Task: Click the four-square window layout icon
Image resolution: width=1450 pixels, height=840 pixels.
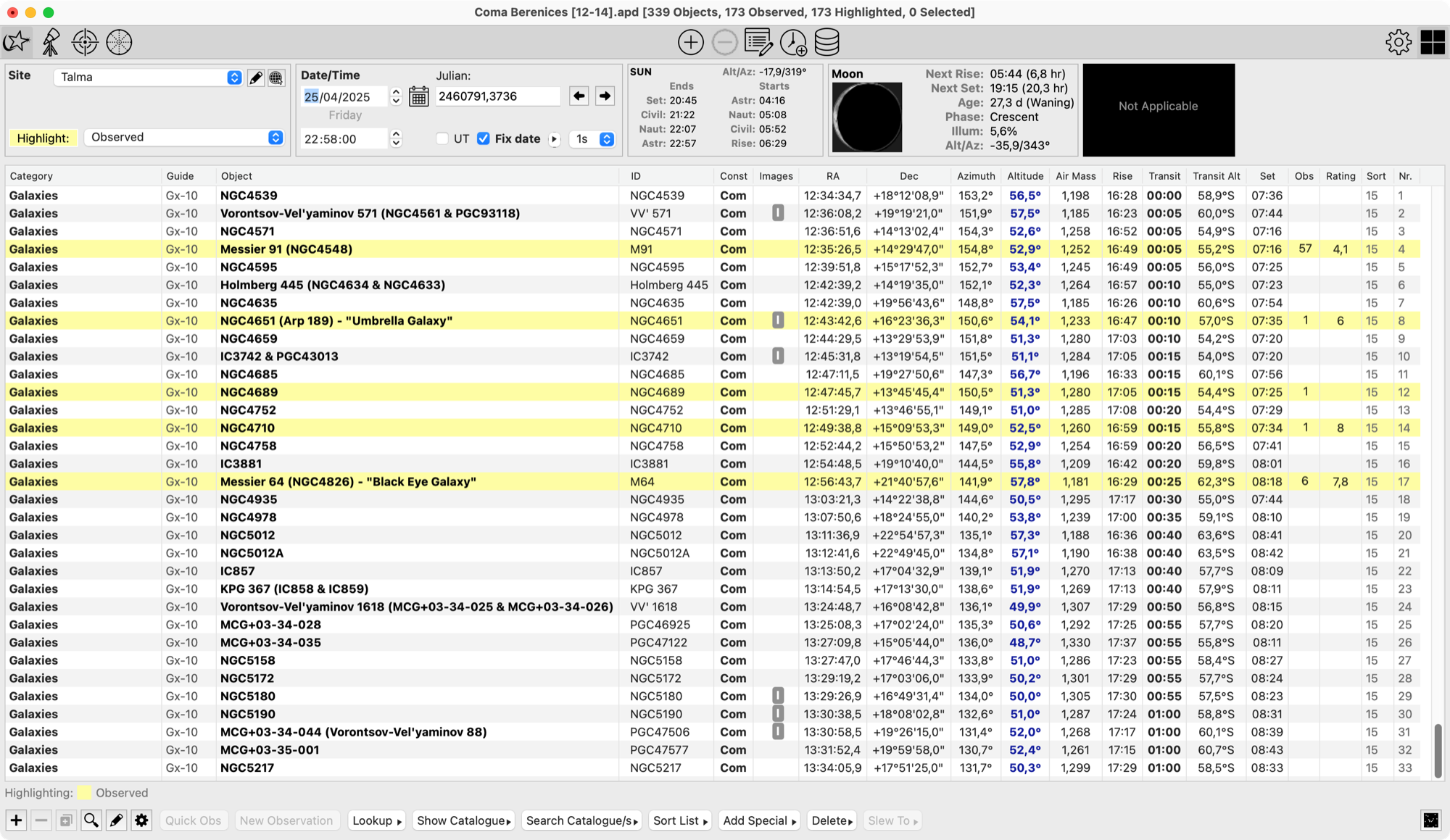Action: pyautogui.click(x=1433, y=42)
